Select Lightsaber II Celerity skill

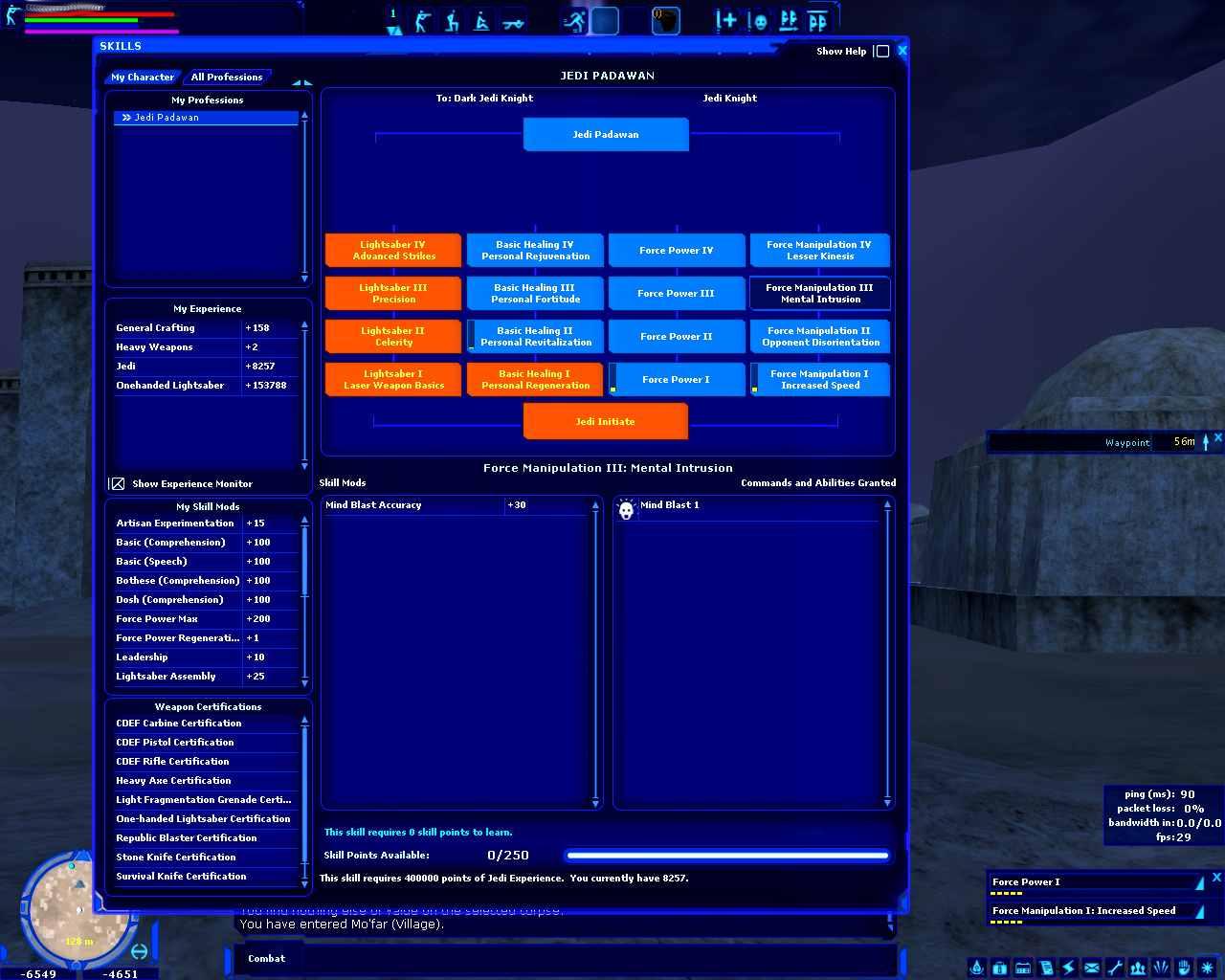[393, 337]
